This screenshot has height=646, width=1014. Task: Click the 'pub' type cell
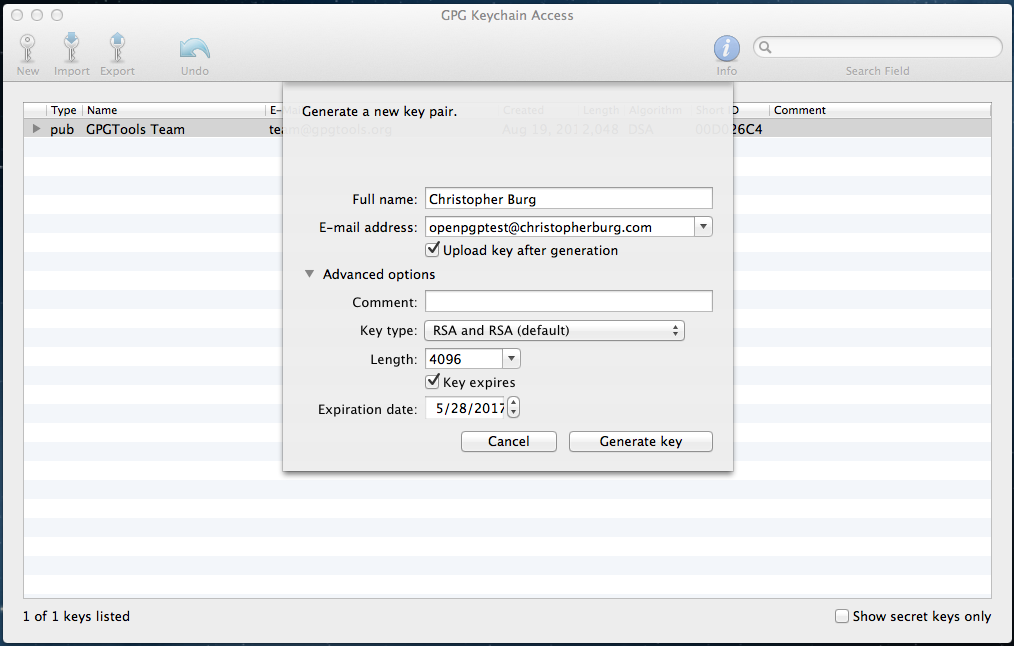point(62,129)
